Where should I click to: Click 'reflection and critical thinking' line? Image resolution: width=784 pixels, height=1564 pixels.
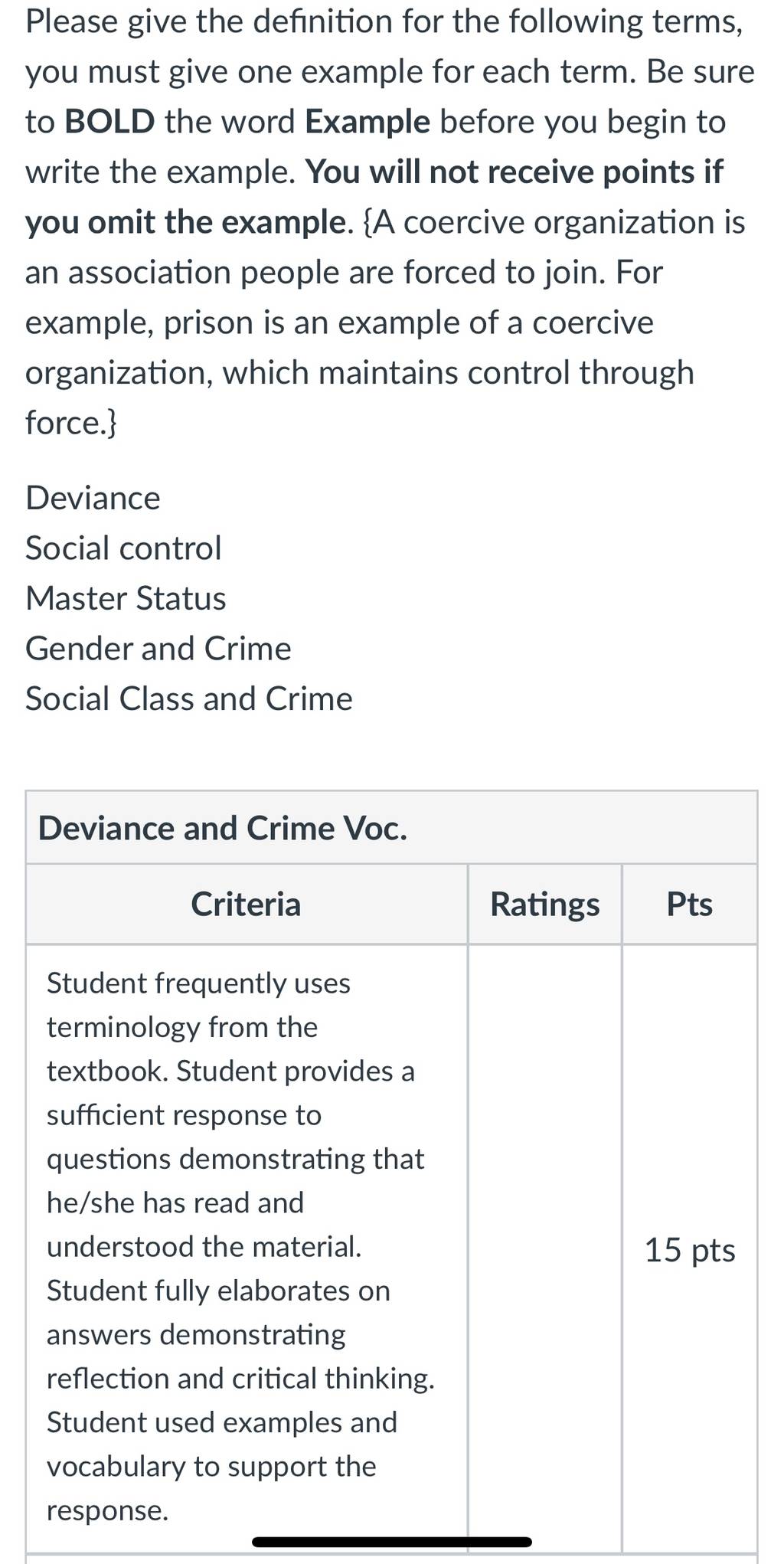pos(240,1379)
